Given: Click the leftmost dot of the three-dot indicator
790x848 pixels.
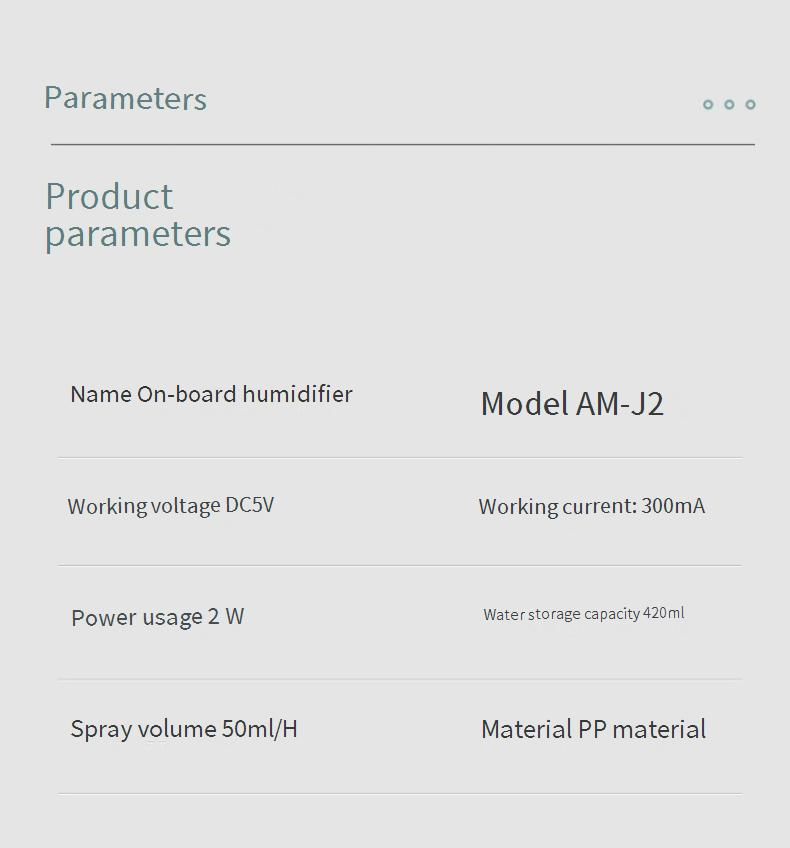Looking at the screenshot, I should [x=708, y=104].
